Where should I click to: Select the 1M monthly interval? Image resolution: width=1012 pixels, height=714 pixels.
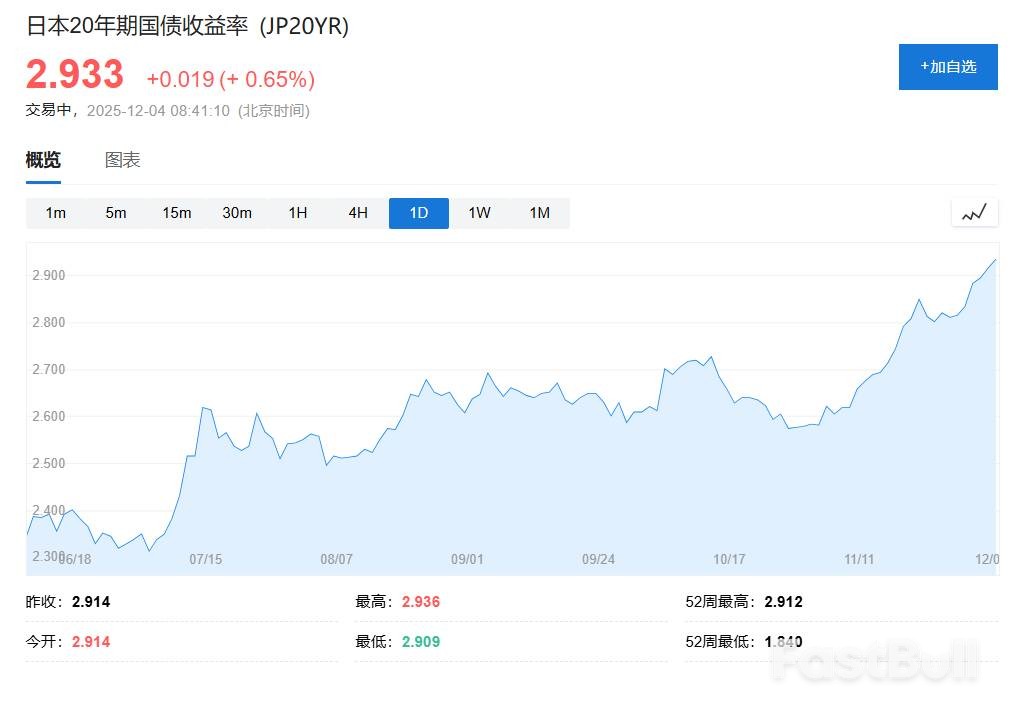coord(539,212)
